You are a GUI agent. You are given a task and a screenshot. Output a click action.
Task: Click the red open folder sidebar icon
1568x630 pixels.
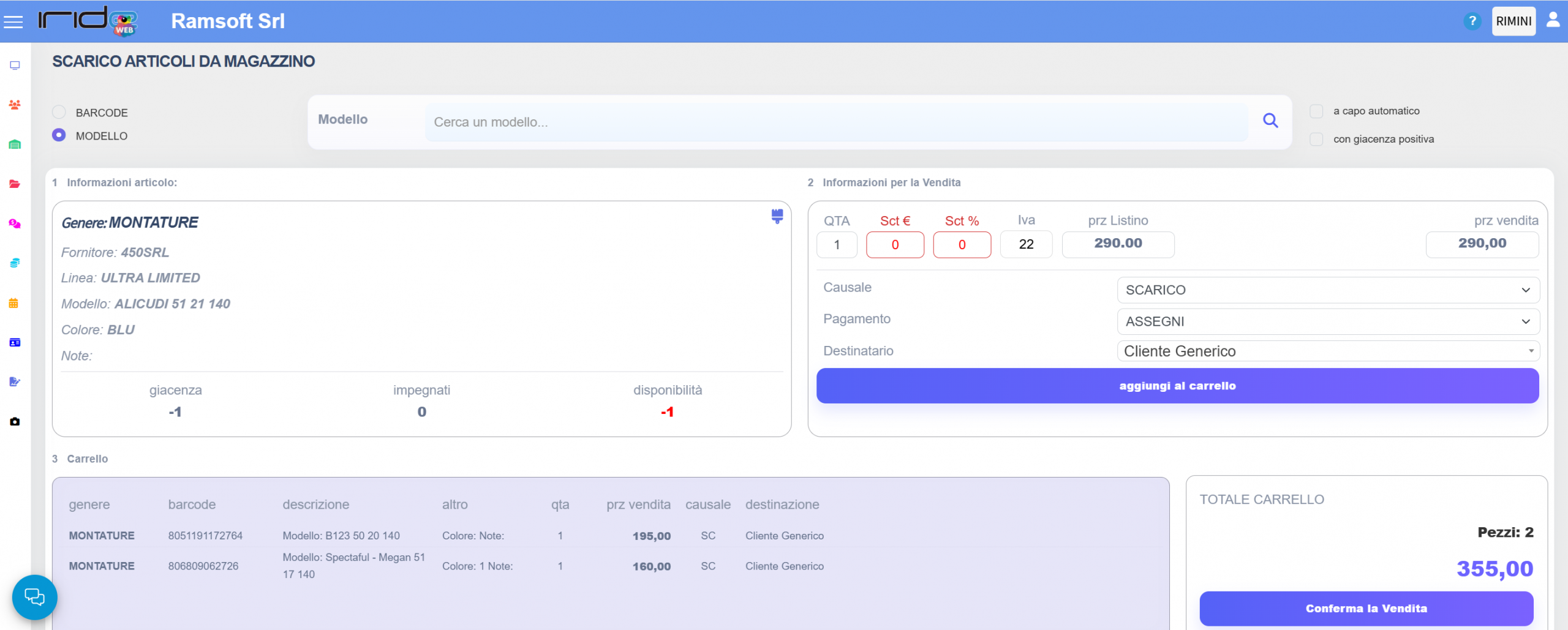[15, 184]
